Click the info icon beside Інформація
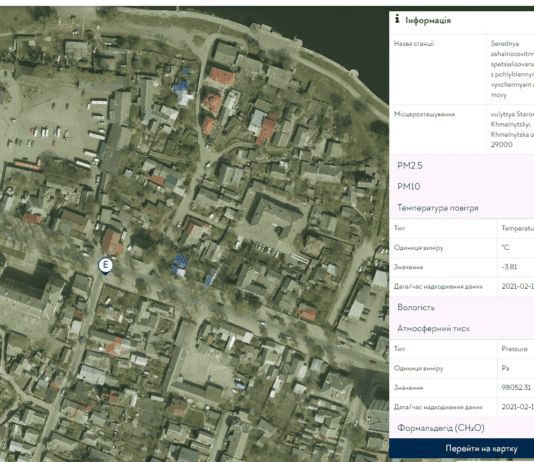Screen dimensions: 534x462 coord(397,19)
